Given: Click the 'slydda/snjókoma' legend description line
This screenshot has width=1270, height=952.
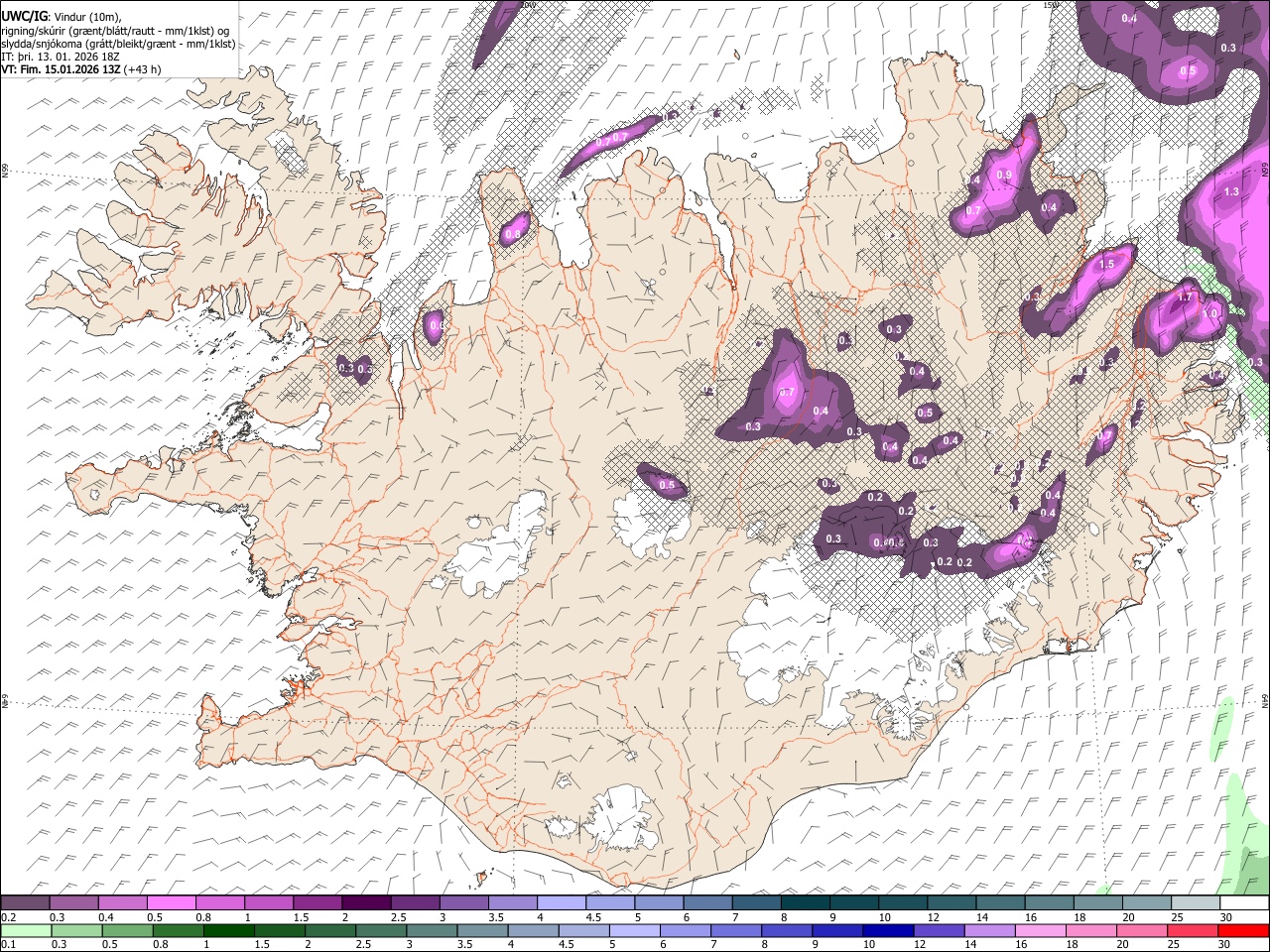Looking at the screenshot, I should 118,44.
